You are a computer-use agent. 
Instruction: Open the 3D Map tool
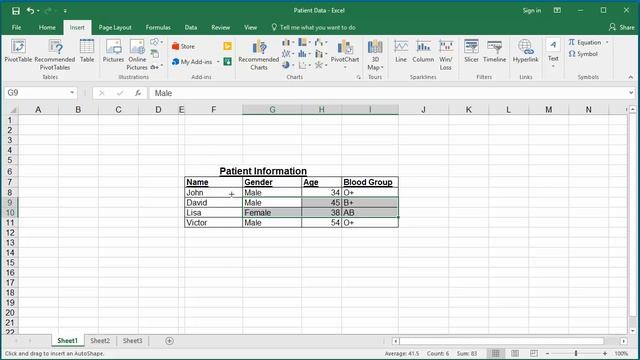tap(375, 55)
